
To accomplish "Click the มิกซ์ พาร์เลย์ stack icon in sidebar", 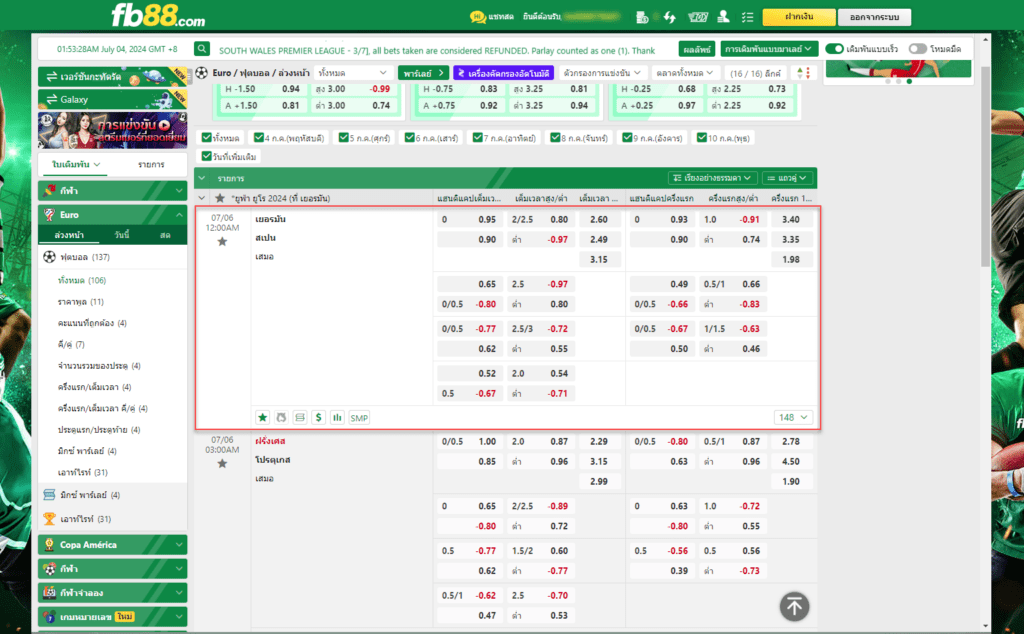I will pyautogui.click(x=49, y=495).
